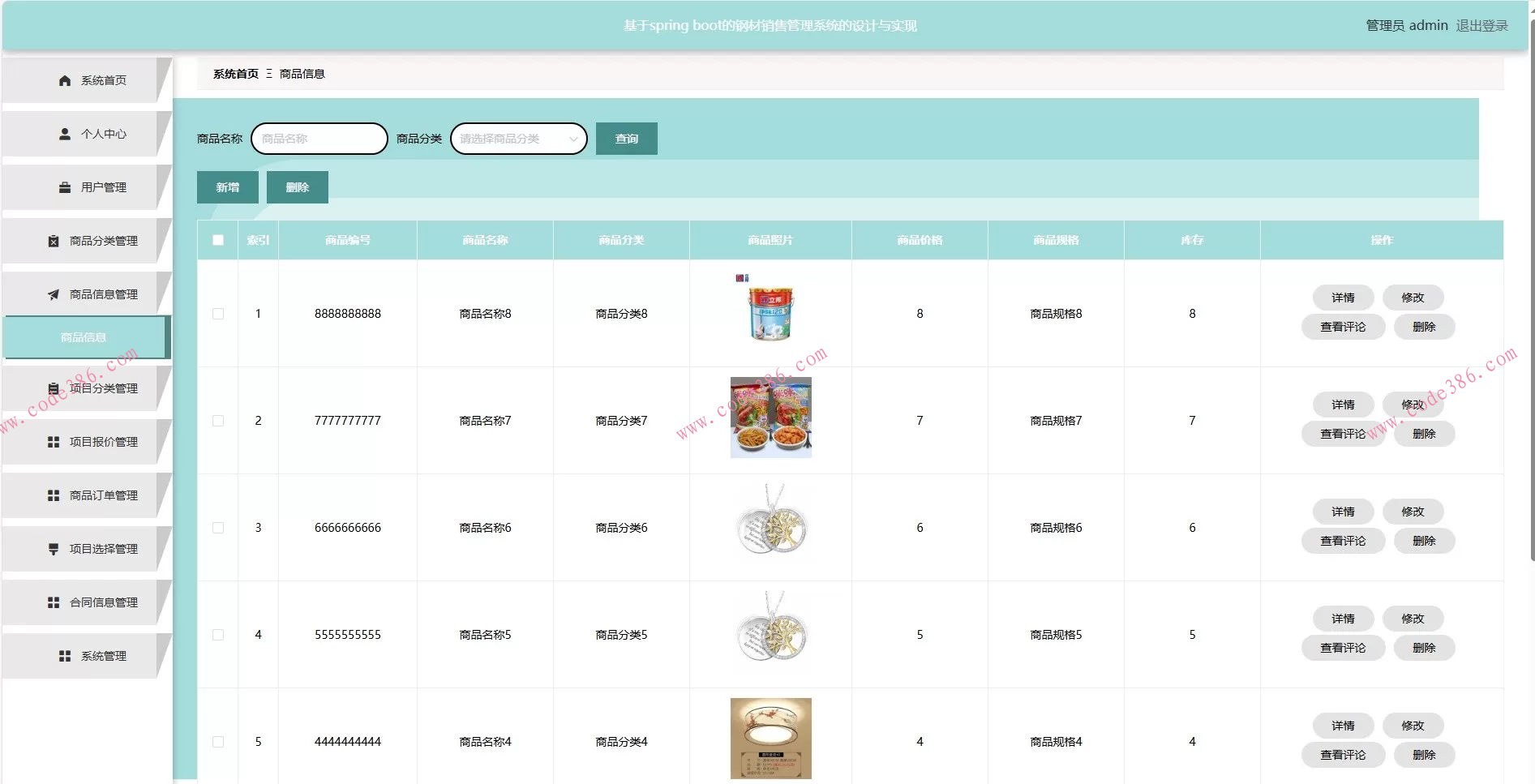Click the ceiling lamp product image

tap(770, 739)
